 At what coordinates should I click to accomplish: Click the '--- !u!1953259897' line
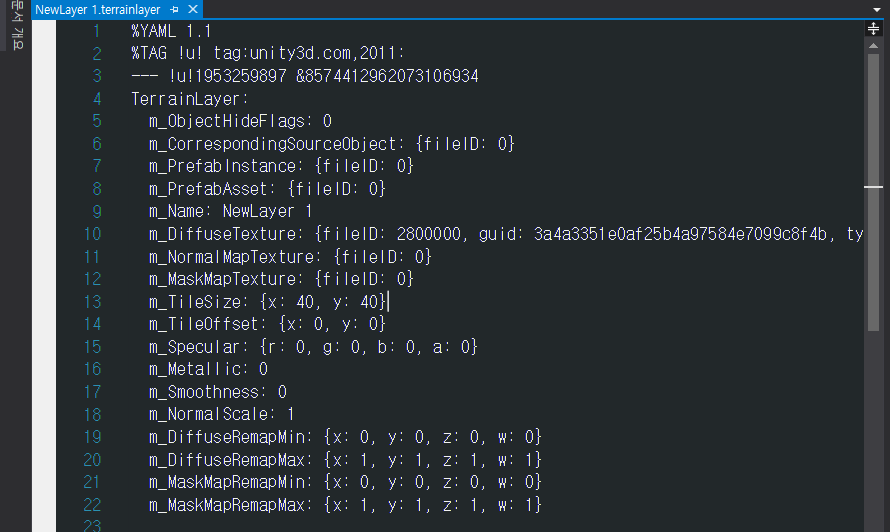pyautogui.click(x=305, y=76)
